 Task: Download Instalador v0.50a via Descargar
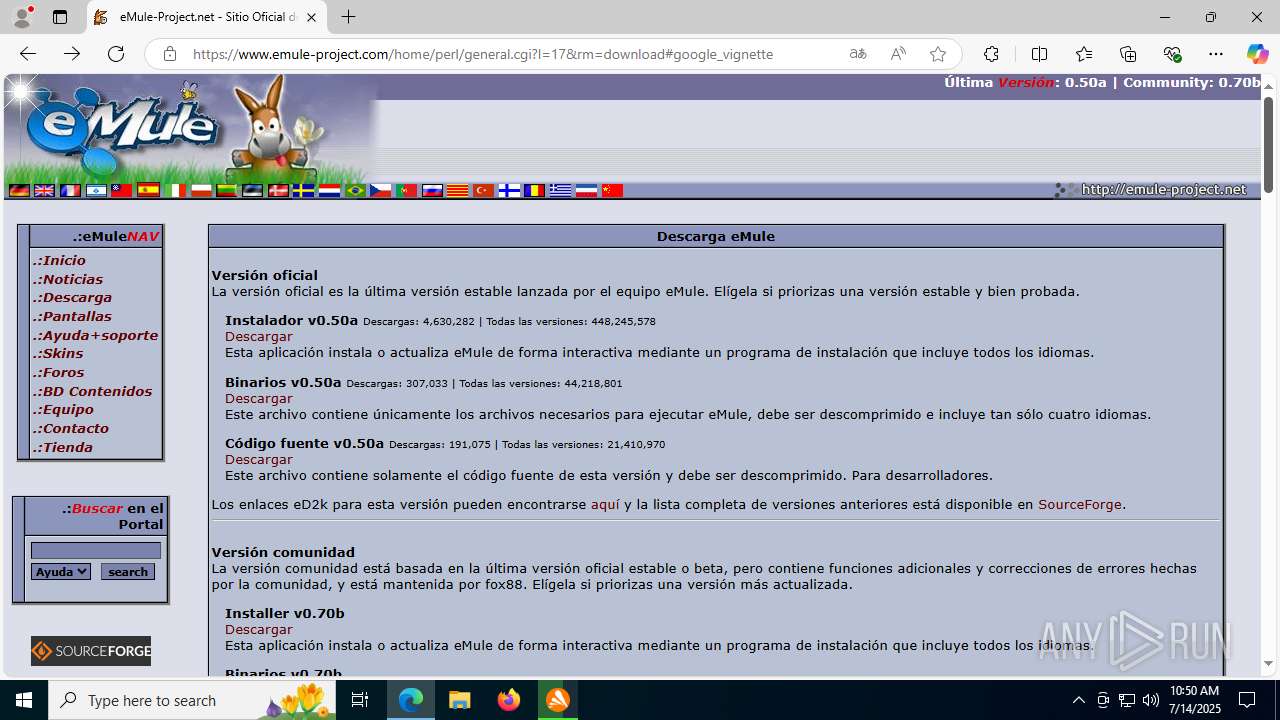[x=259, y=337]
